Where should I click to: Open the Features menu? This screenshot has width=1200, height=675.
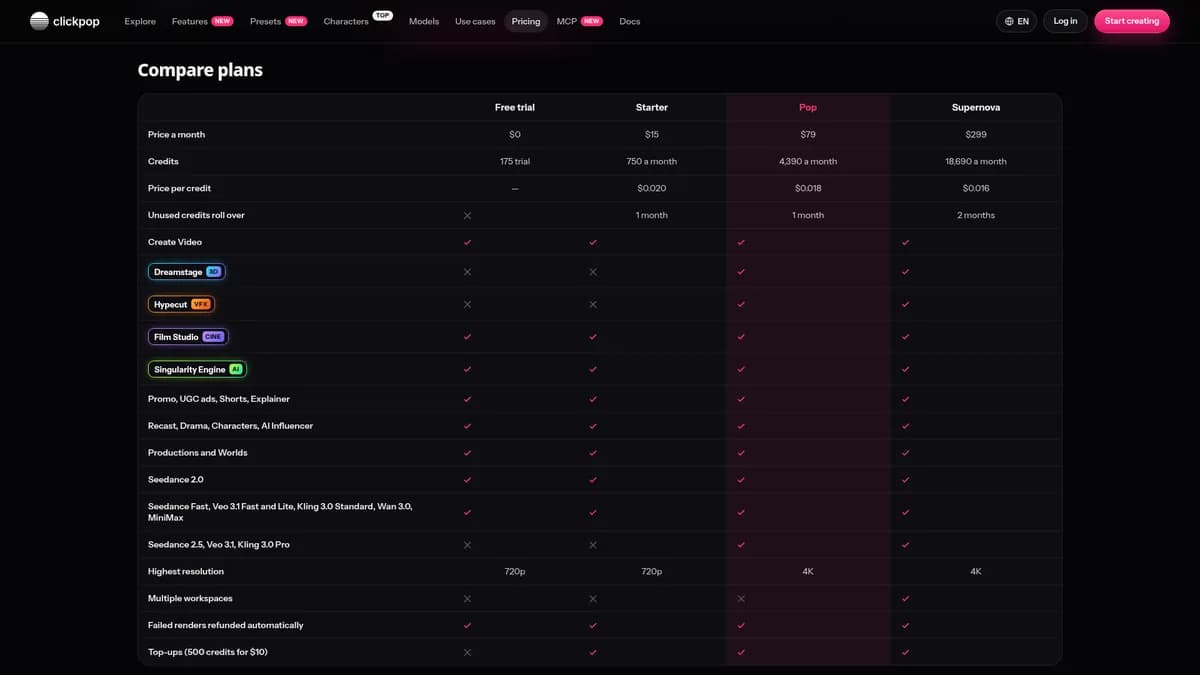coord(202,21)
